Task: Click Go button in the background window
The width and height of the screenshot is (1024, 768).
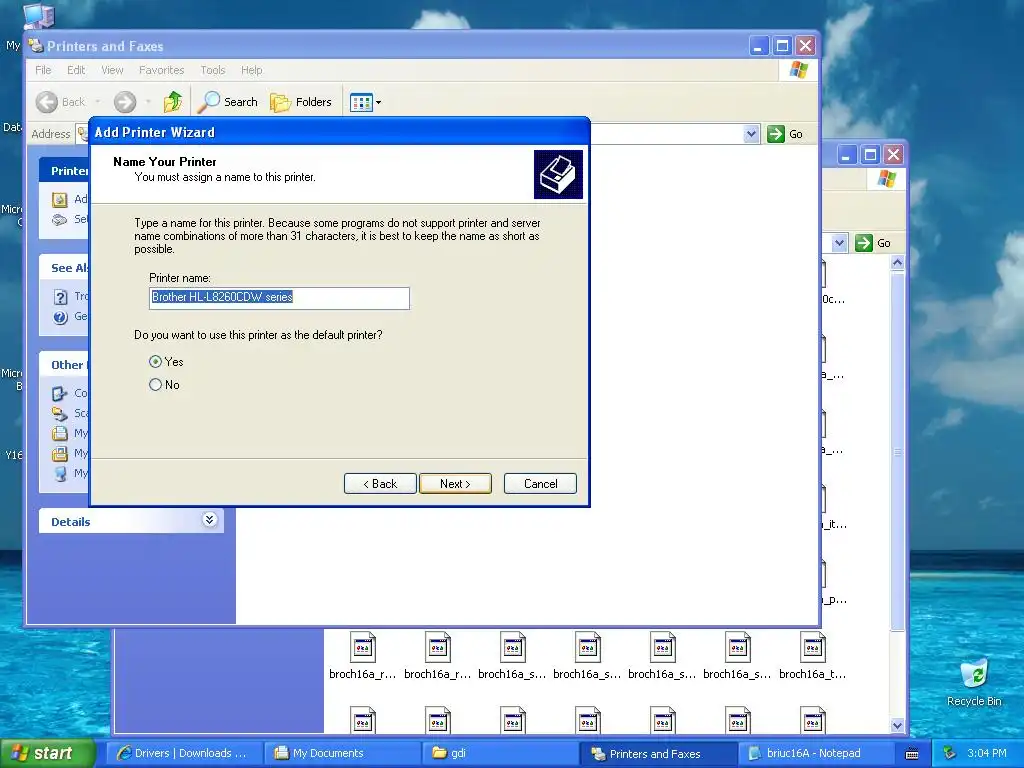Action: [x=873, y=243]
